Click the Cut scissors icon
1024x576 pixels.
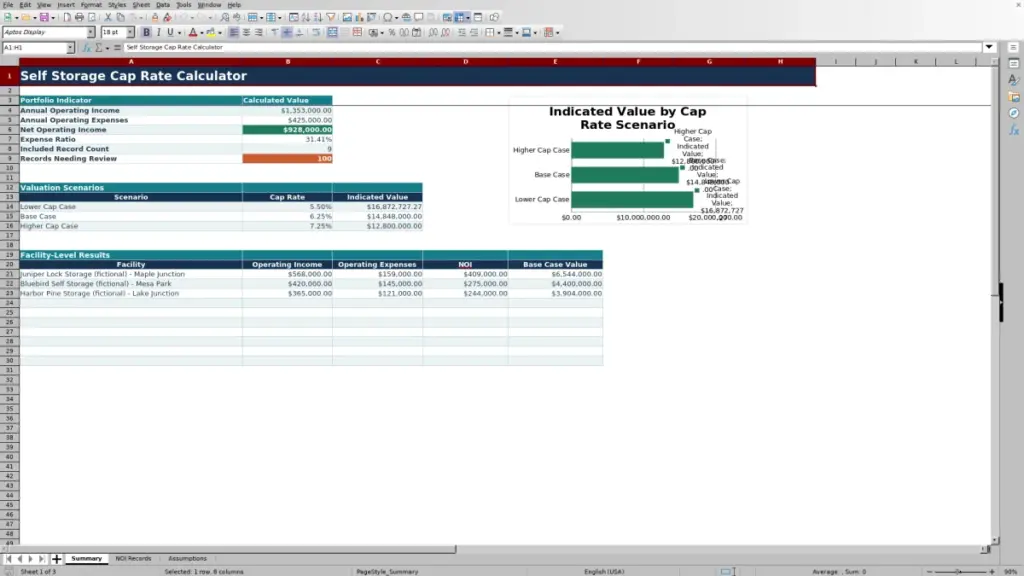(x=108, y=18)
